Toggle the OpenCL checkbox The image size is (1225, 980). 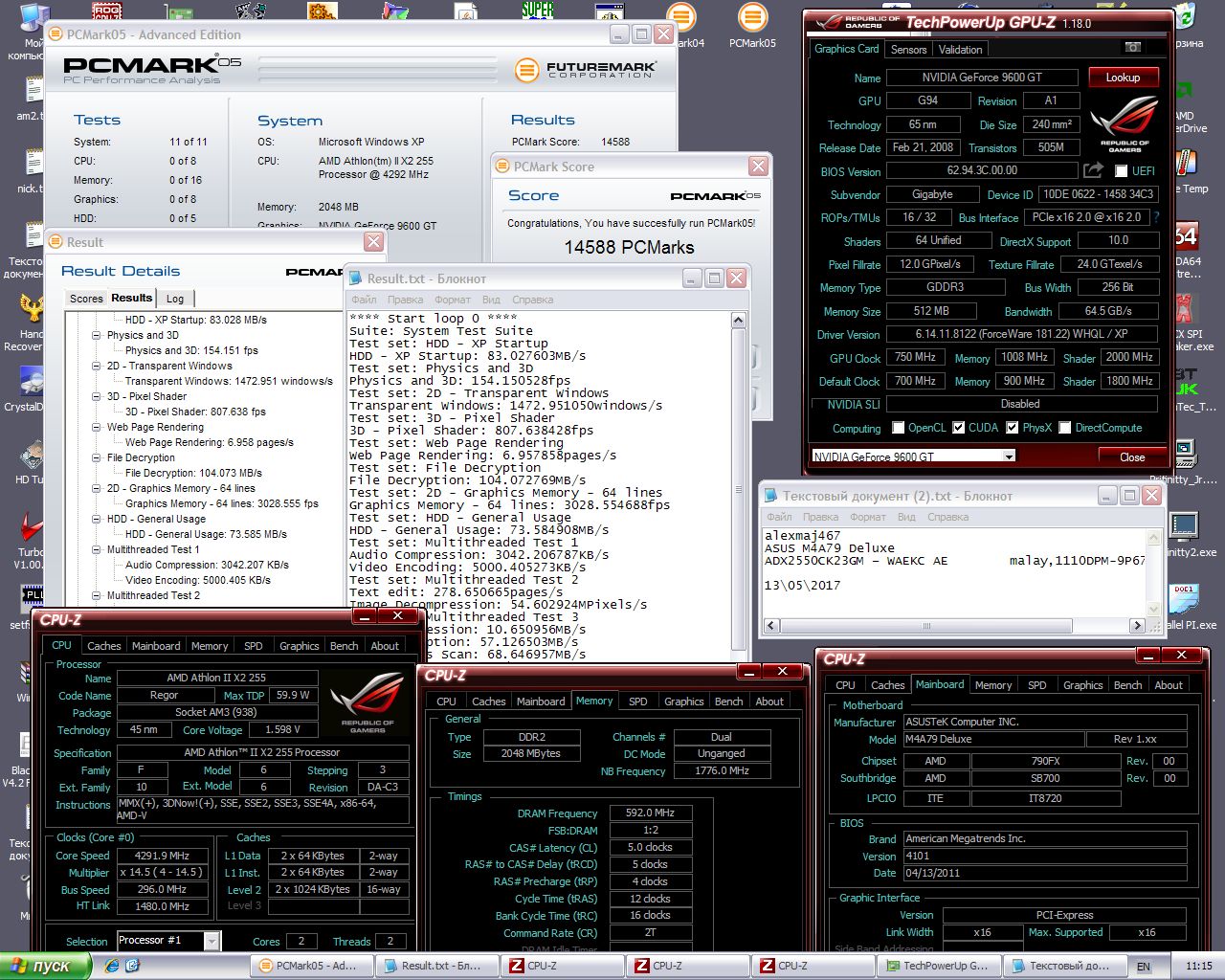pos(898,428)
